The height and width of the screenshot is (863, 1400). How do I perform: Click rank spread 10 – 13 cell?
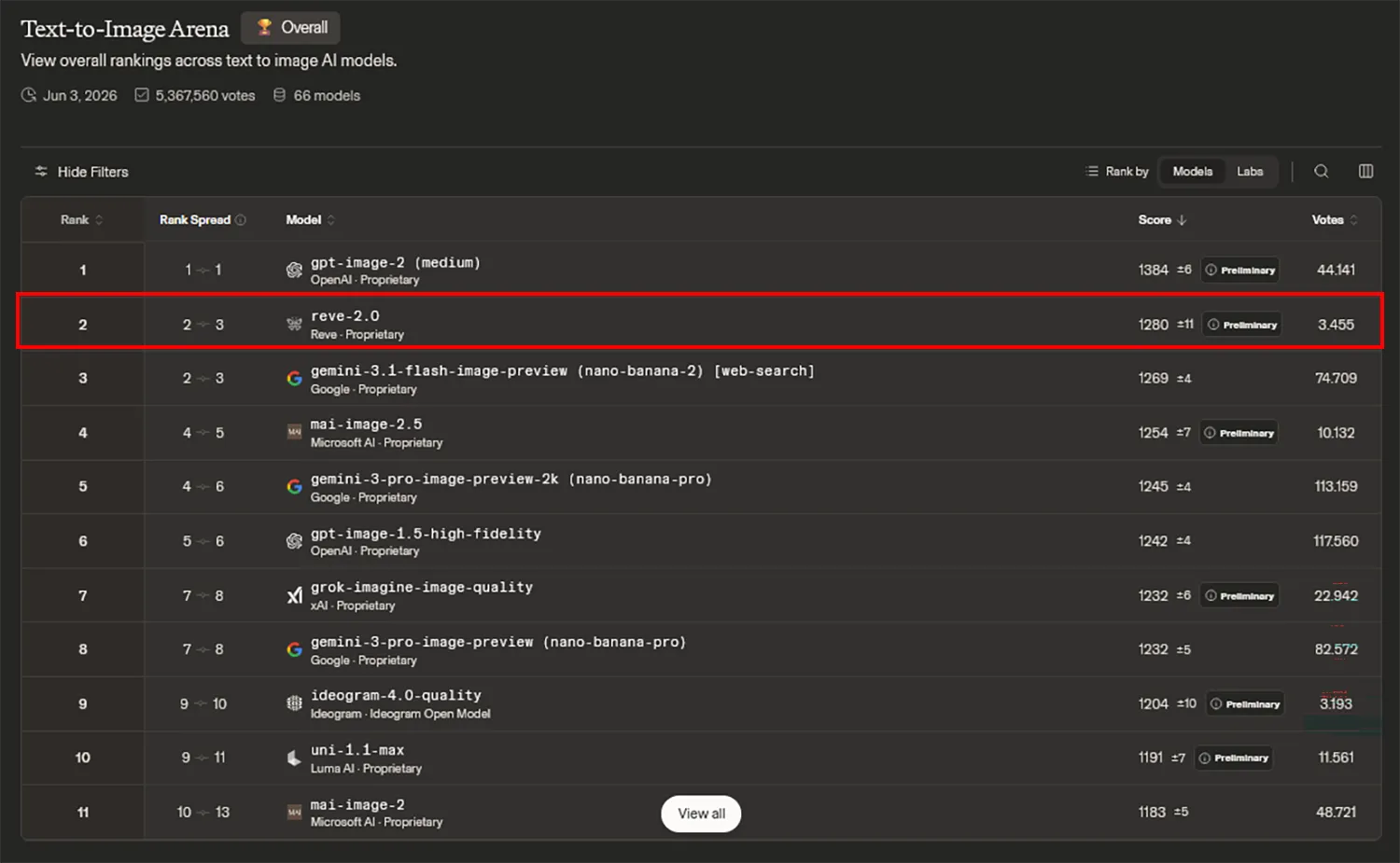[x=203, y=813]
